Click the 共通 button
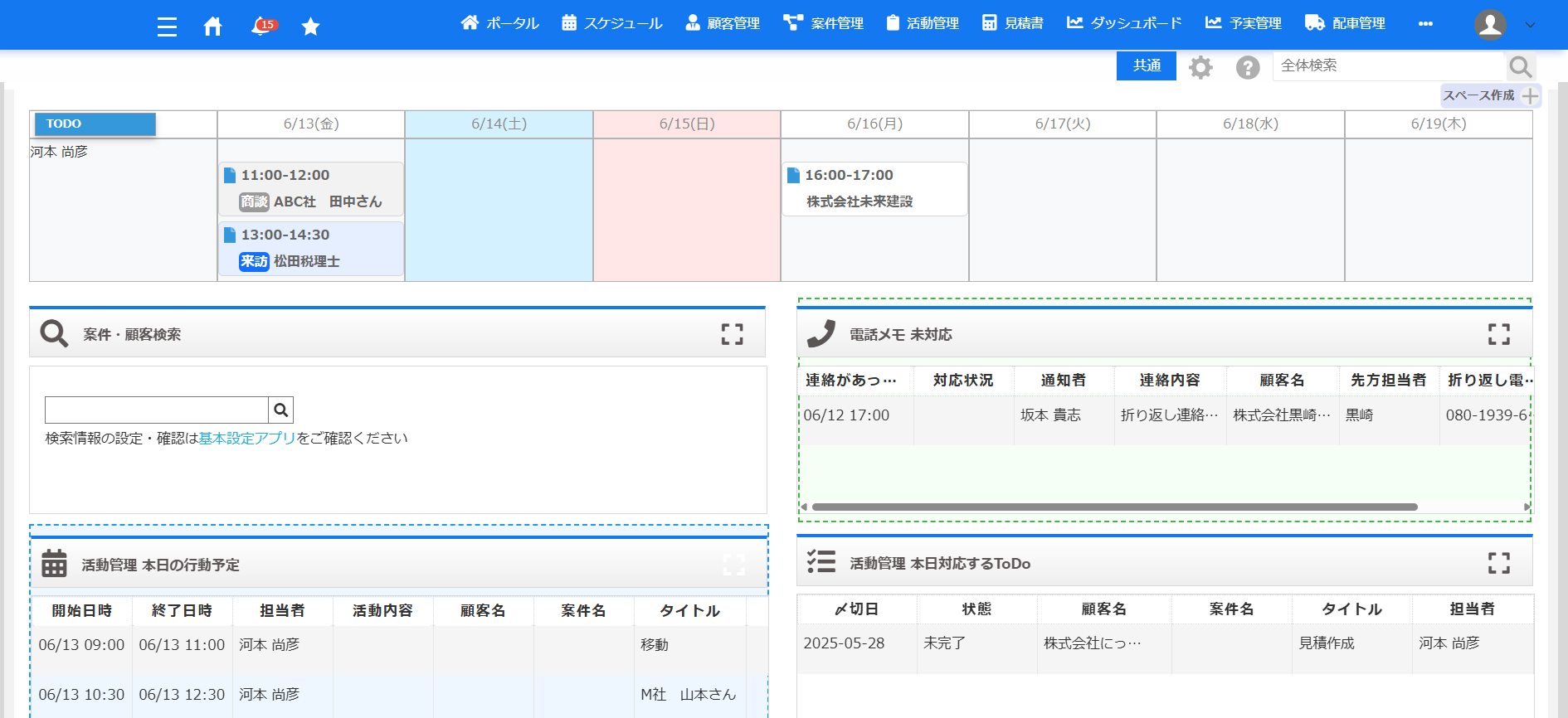The image size is (1568, 718). tap(1146, 65)
